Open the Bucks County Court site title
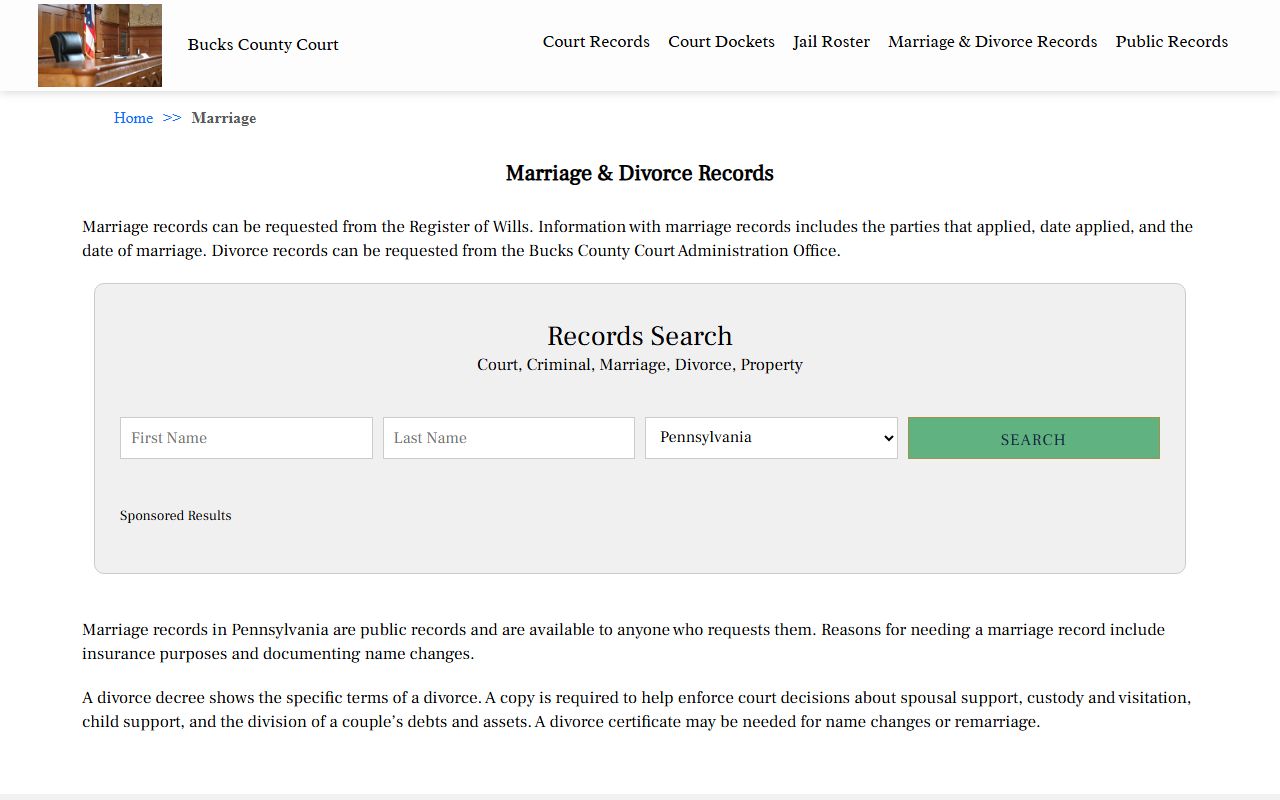Viewport: 1280px width, 800px height. click(x=263, y=45)
